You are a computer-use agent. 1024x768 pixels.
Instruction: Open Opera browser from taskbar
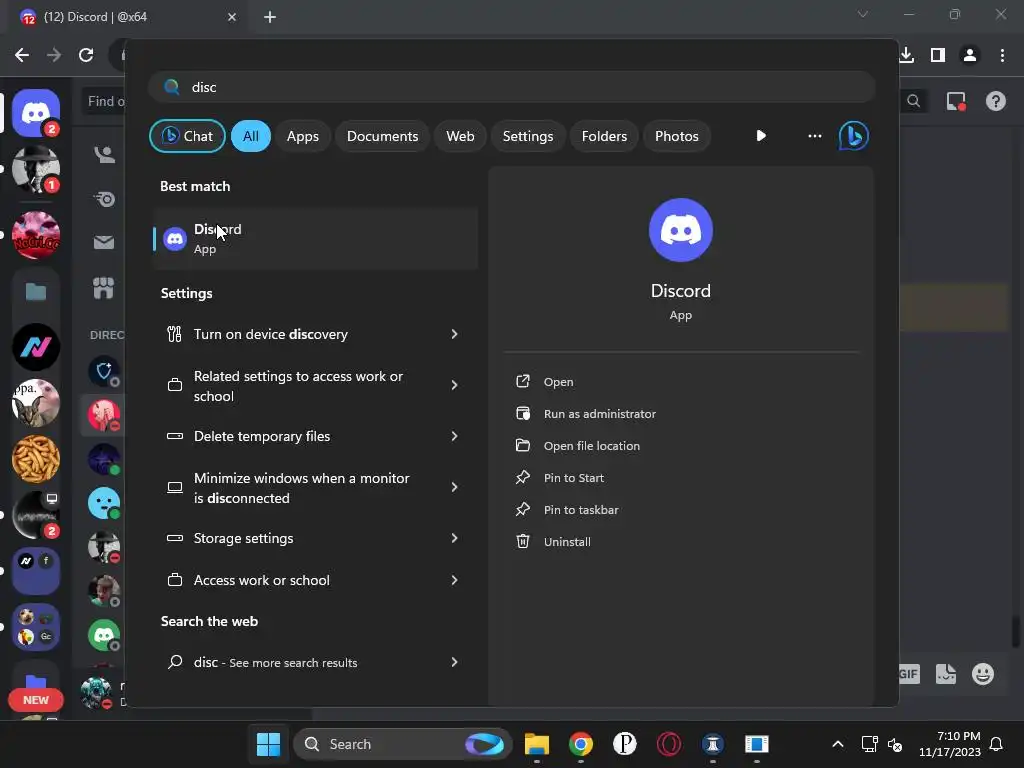point(669,744)
